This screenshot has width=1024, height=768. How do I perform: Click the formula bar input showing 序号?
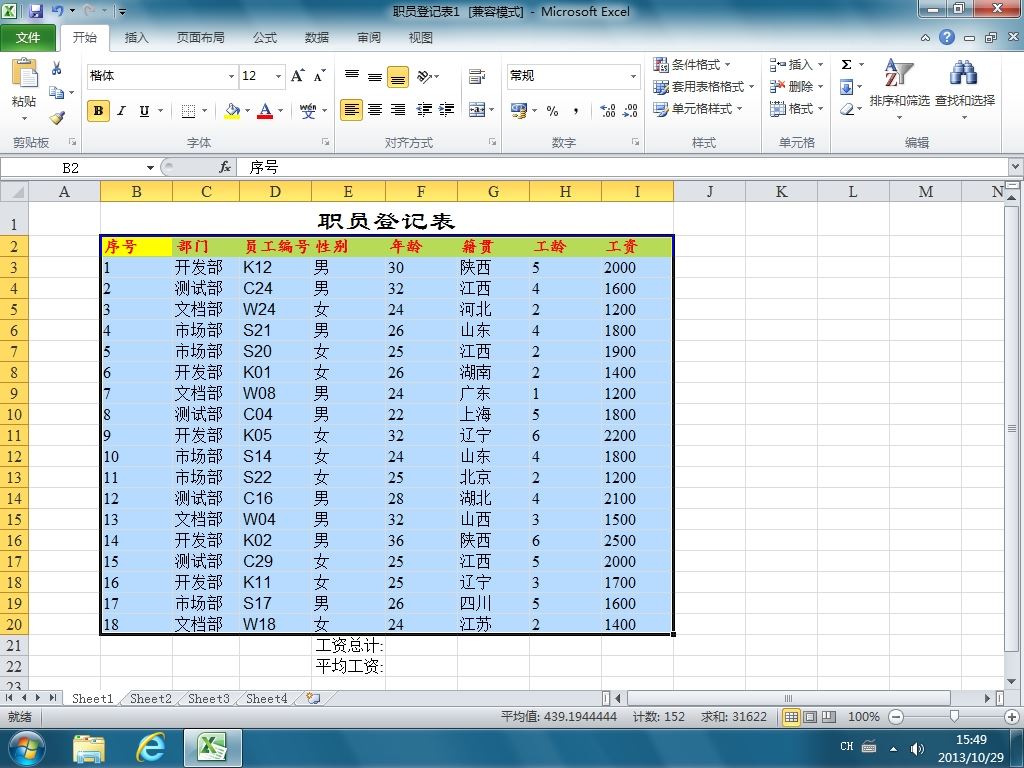pyautogui.click(x=623, y=168)
